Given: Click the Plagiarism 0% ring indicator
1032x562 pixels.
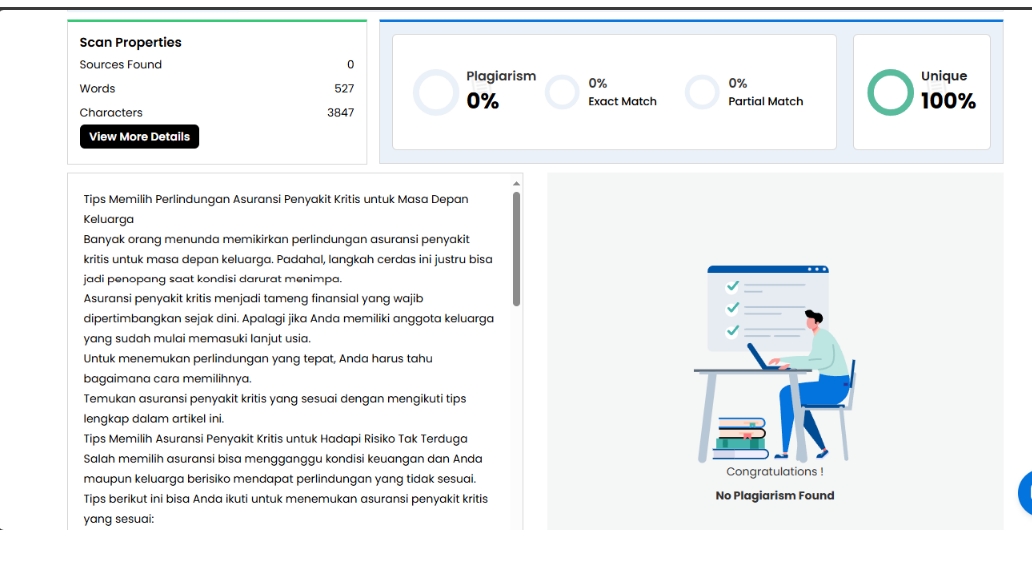Looking at the screenshot, I should (435, 92).
